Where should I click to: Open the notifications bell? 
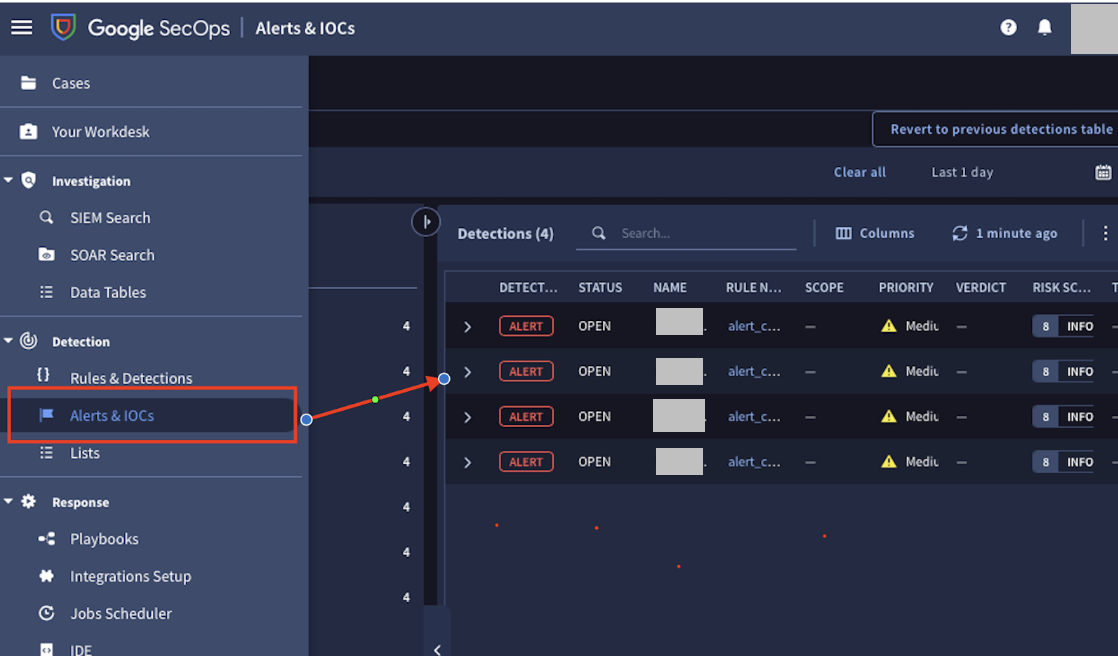(x=1045, y=28)
